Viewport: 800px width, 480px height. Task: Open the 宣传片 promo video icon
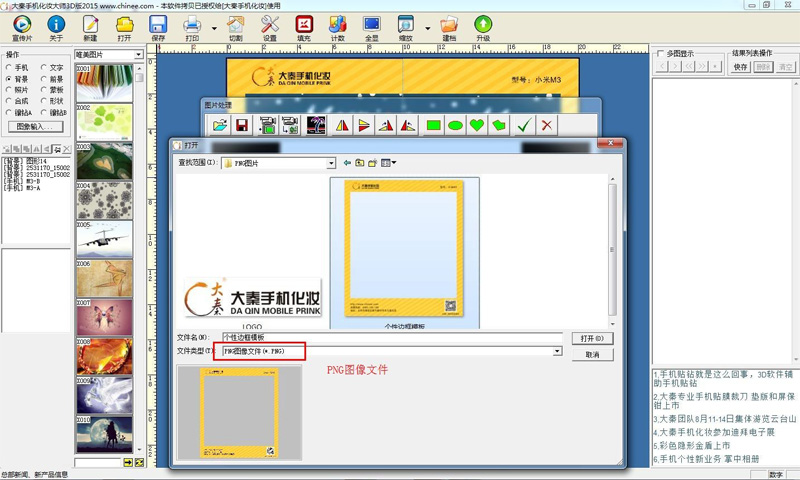coord(22,24)
